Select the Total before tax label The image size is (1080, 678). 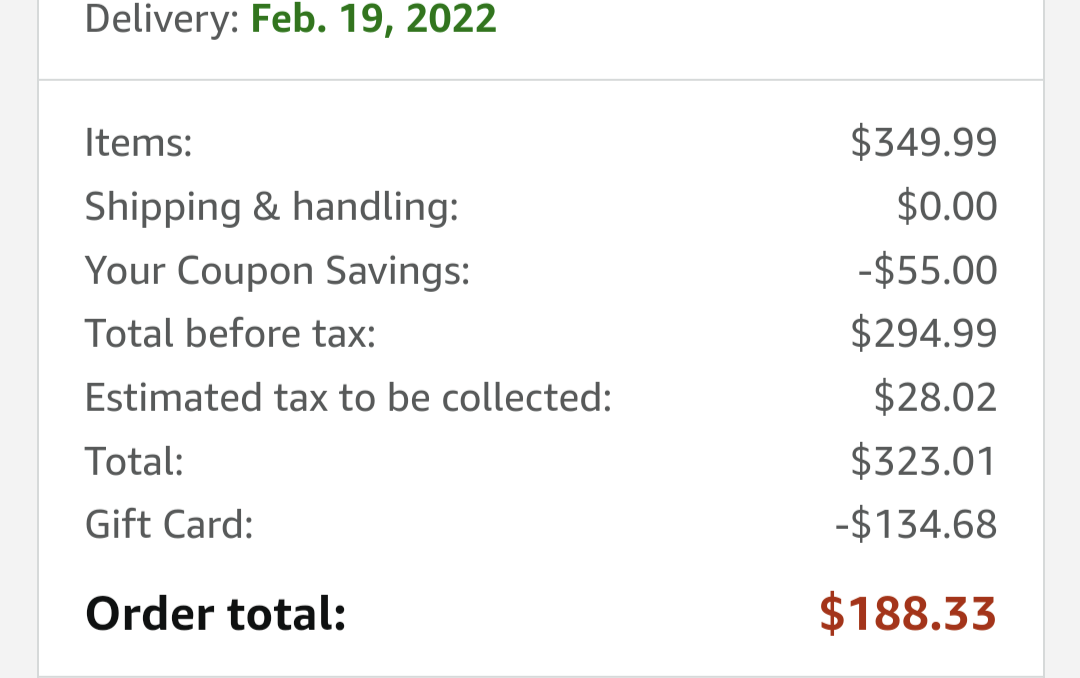[230, 333]
